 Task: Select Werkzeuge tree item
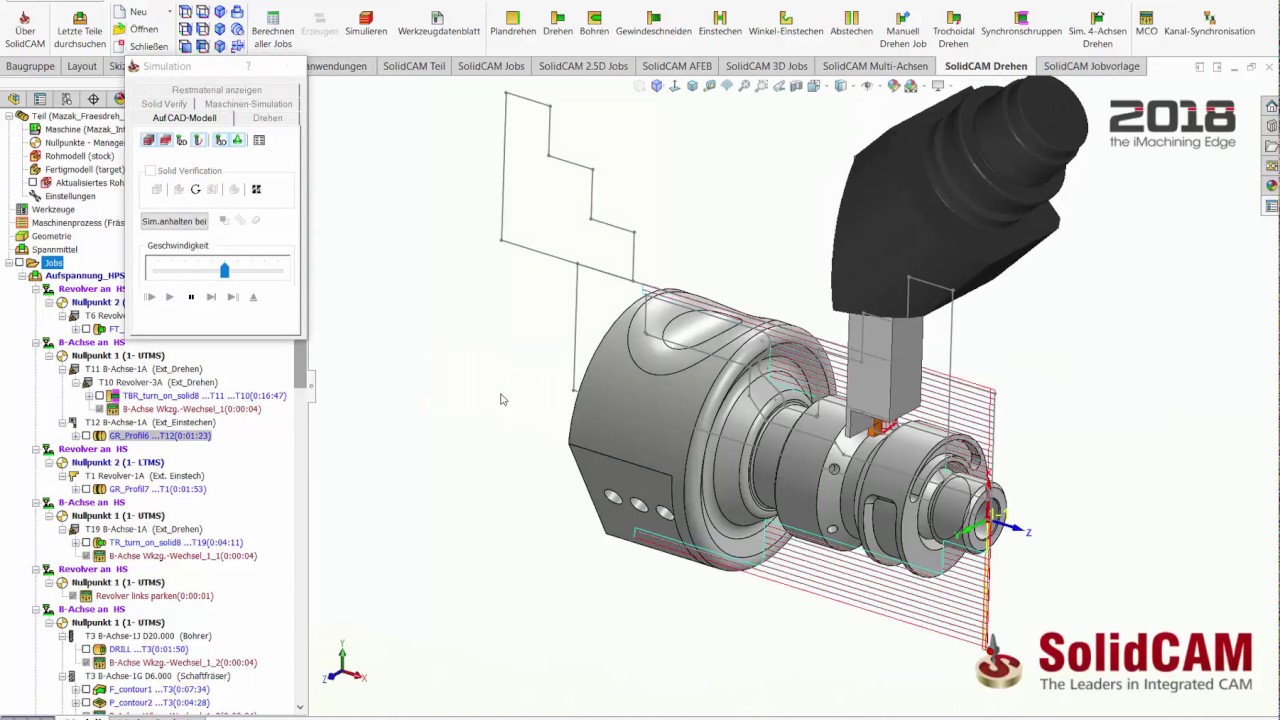click(53, 210)
